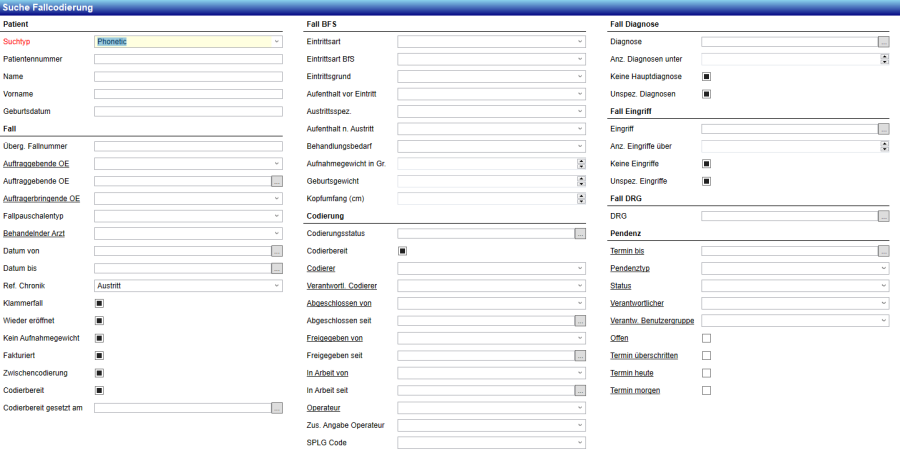Expand the Eintrittsart dropdown
This screenshot has height=454, width=900.
491,41
